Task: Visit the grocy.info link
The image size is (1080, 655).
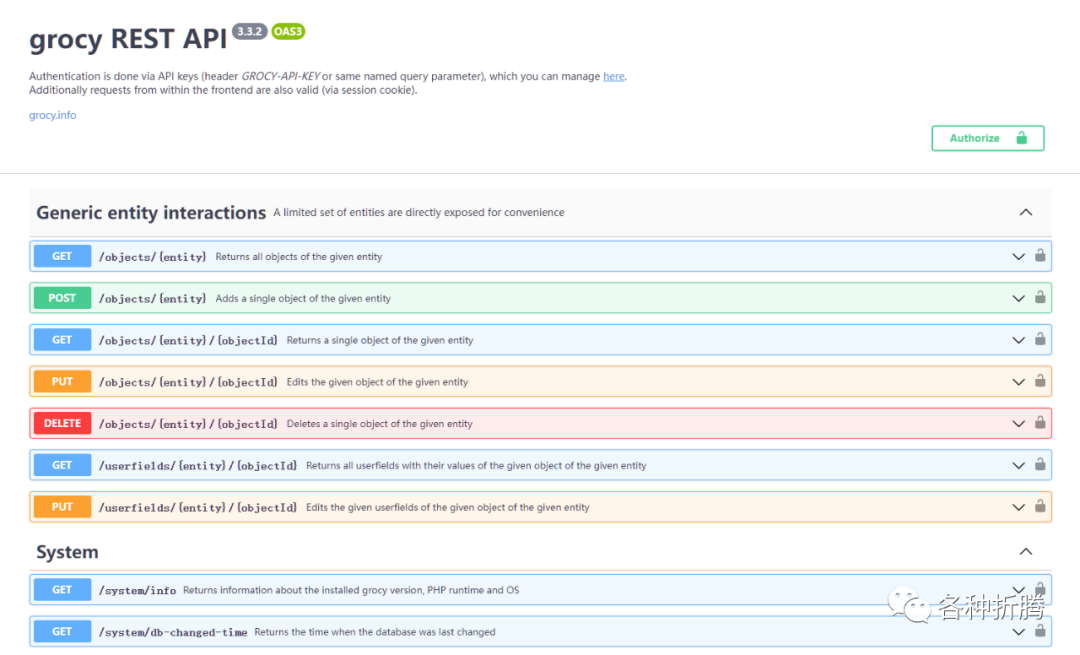Action: 52,115
